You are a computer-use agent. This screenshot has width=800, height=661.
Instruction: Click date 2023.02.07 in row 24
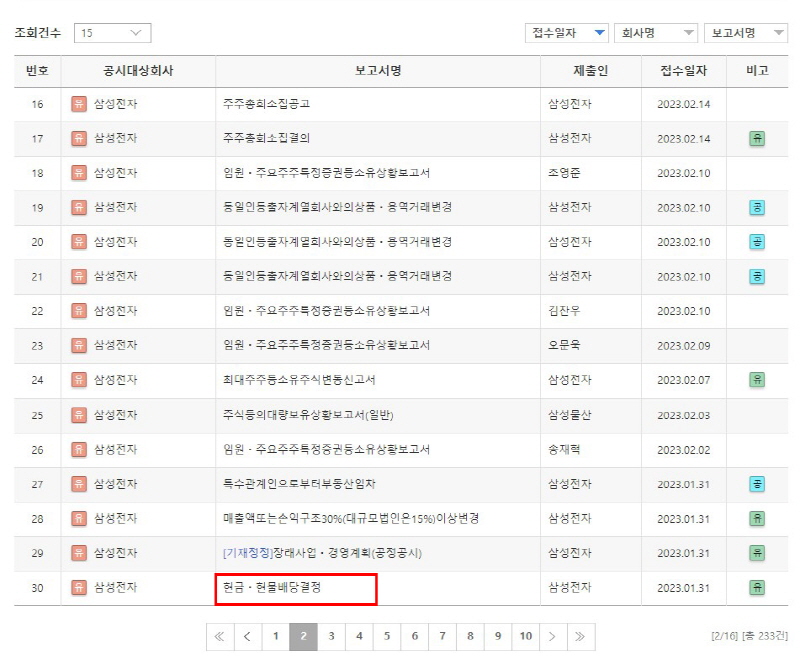coord(684,380)
